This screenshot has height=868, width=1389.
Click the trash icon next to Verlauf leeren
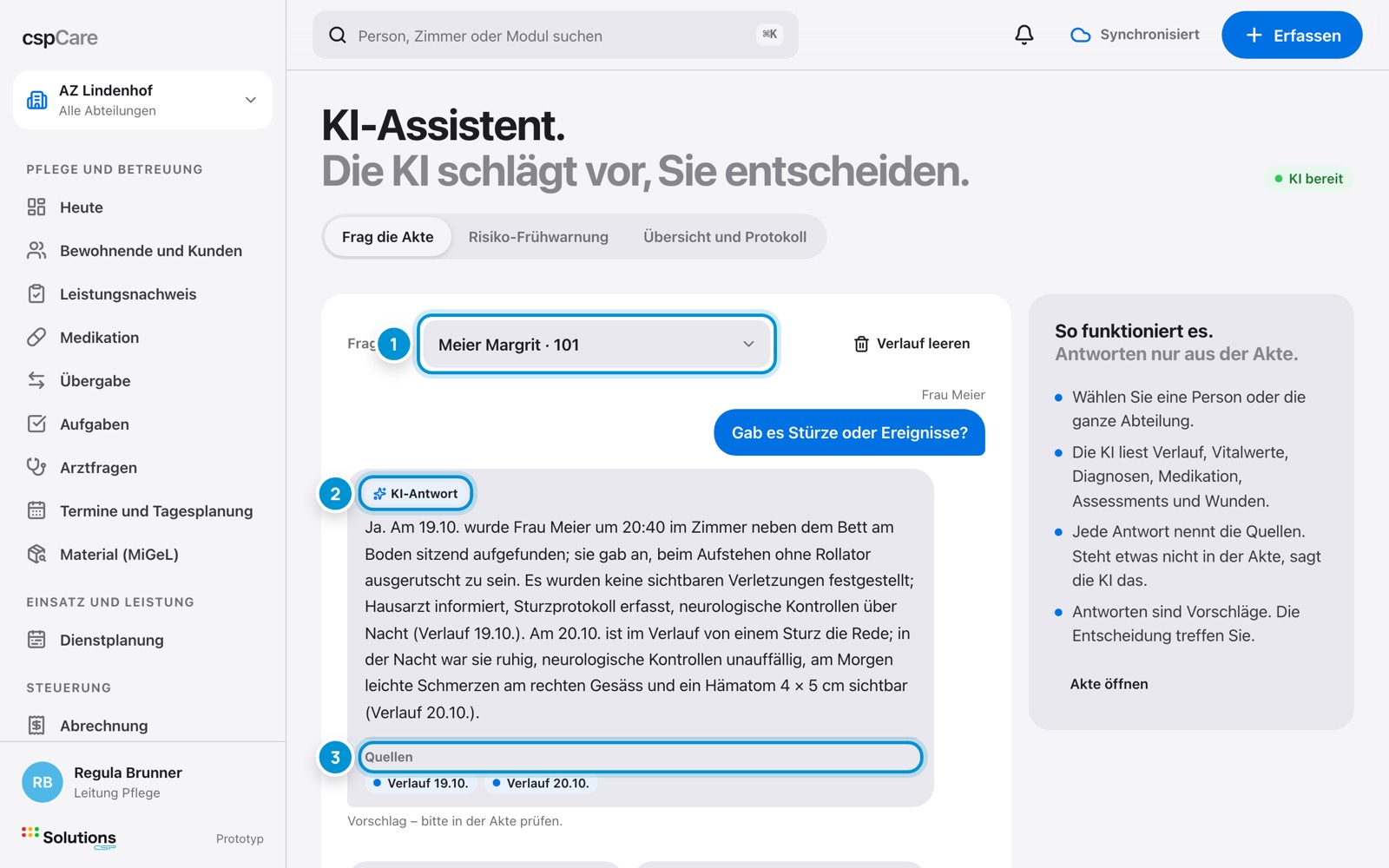click(x=861, y=344)
